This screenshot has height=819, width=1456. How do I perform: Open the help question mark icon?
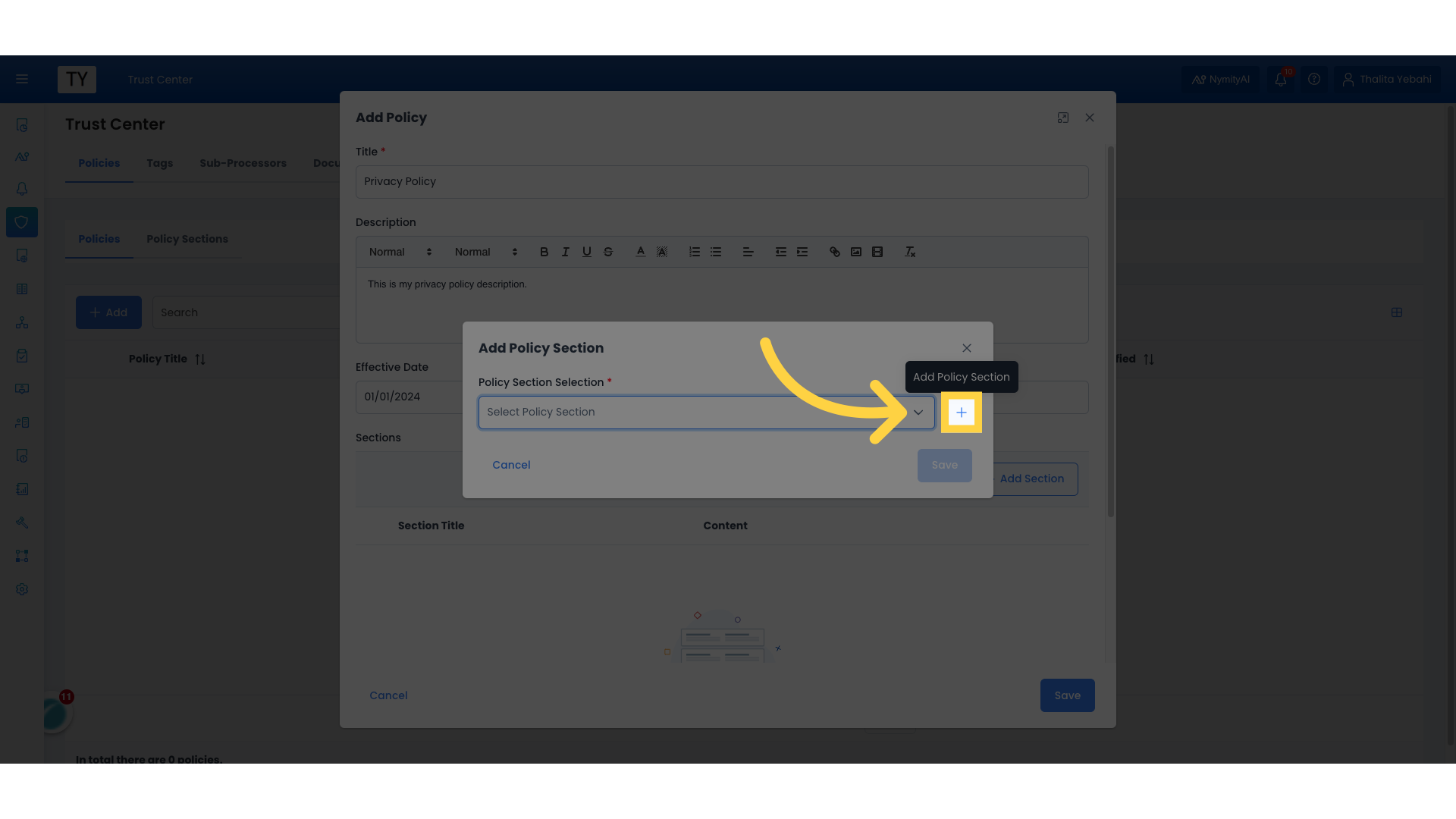(x=1314, y=79)
